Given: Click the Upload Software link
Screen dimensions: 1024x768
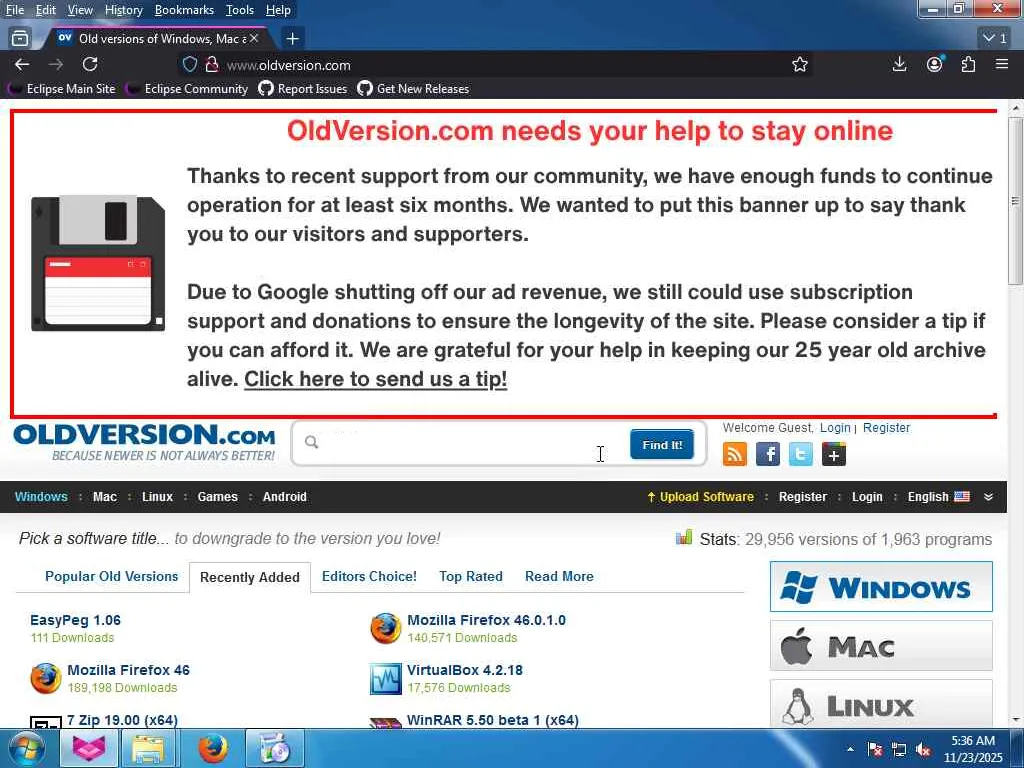Looking at the screenshot, I should [699, 497].
